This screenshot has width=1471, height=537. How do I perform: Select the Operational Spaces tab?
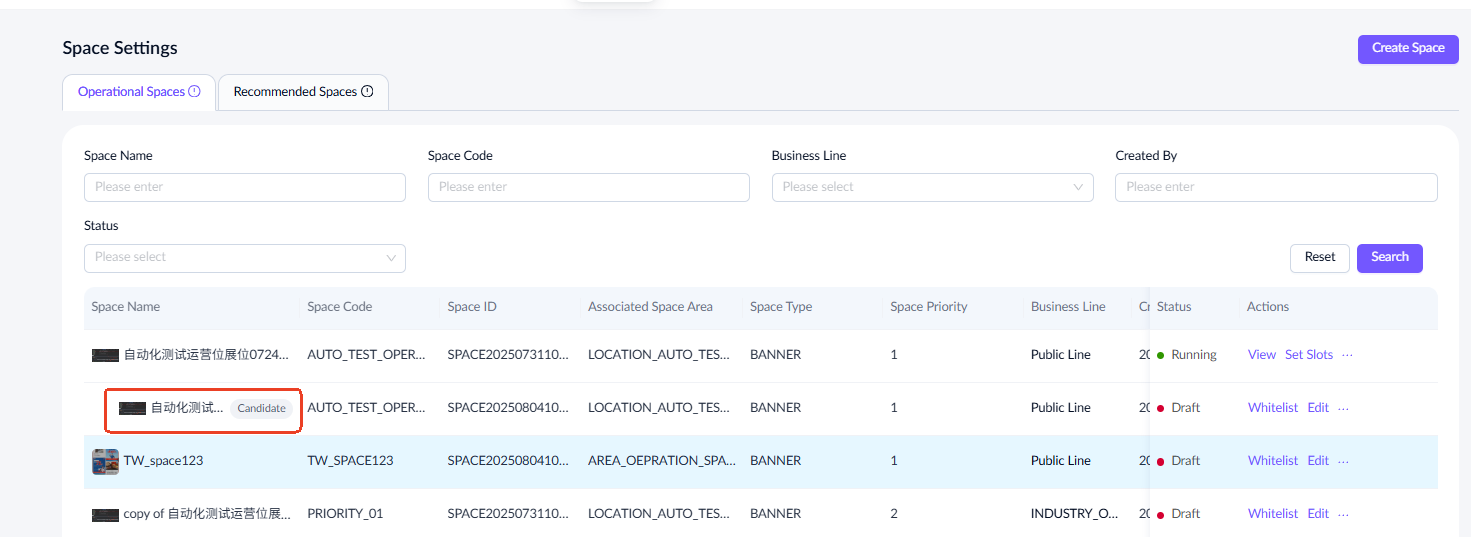[x=131, y=92]
